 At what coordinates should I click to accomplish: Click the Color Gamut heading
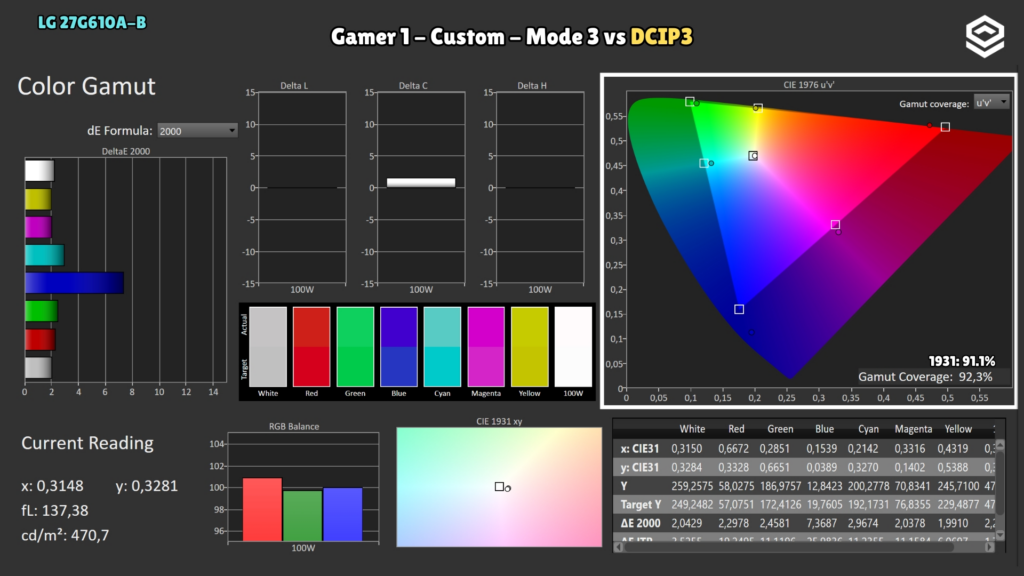[86, 86]
